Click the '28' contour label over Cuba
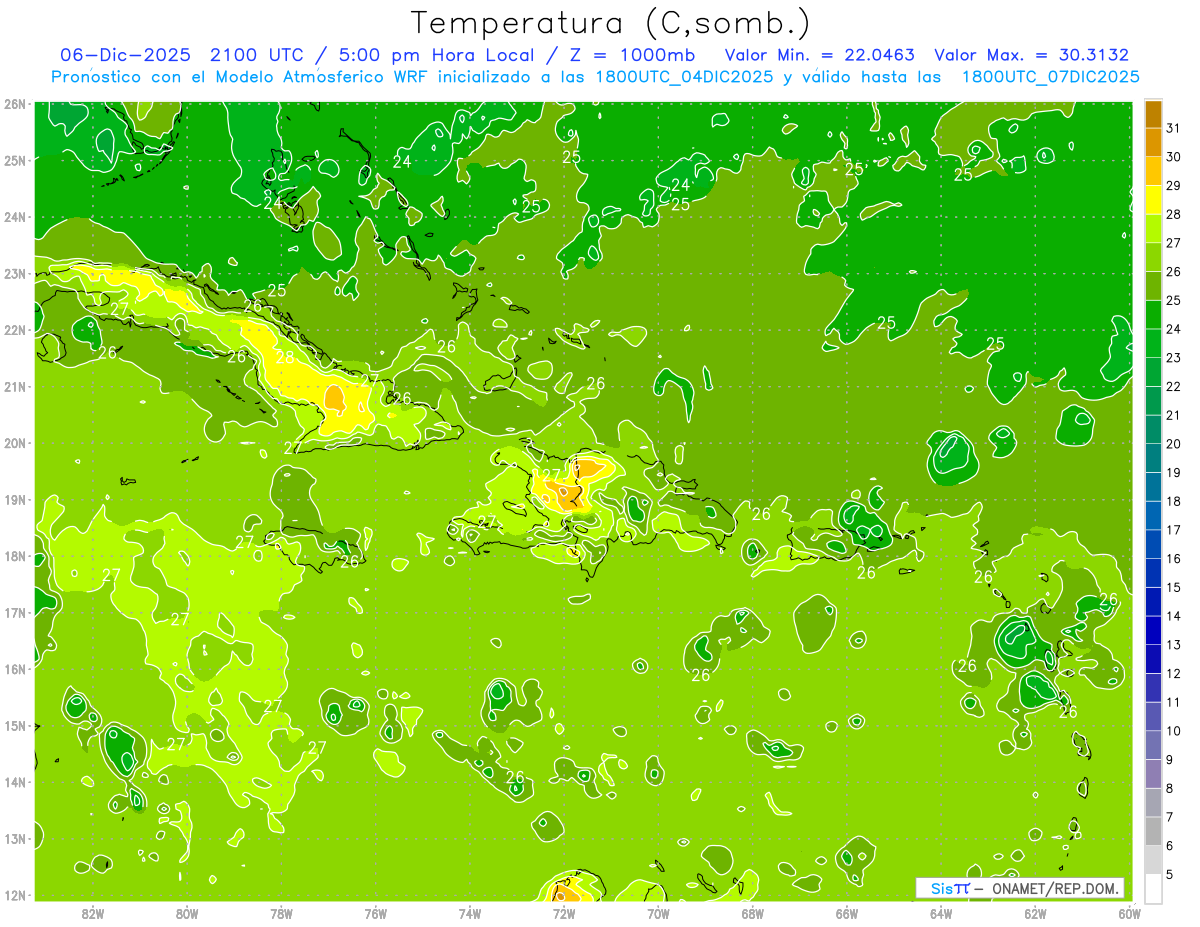 coord(285,357)
